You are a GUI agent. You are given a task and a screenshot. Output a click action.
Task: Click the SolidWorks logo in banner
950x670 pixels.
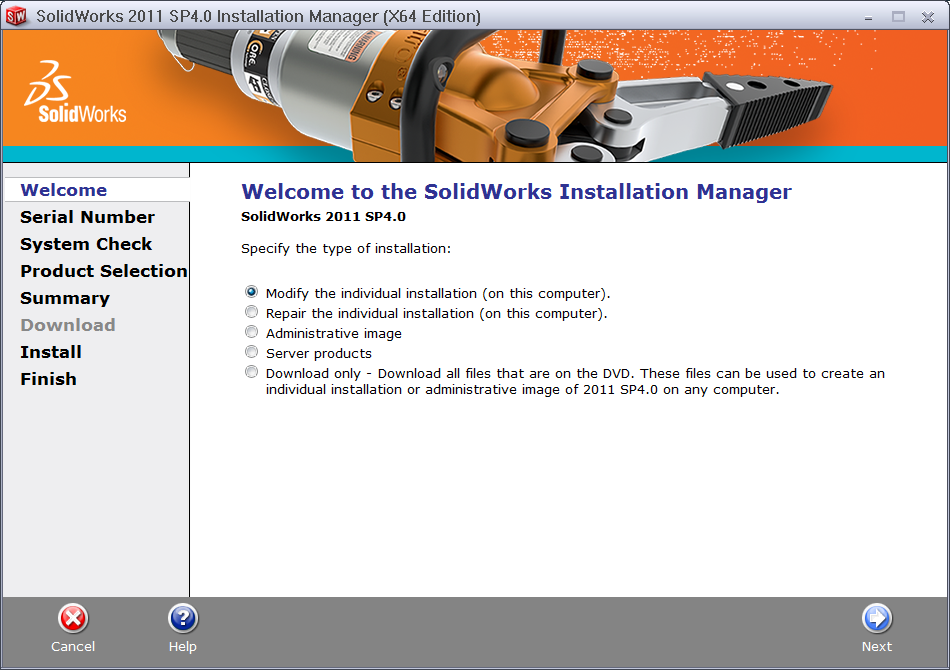tap(75, 91)
